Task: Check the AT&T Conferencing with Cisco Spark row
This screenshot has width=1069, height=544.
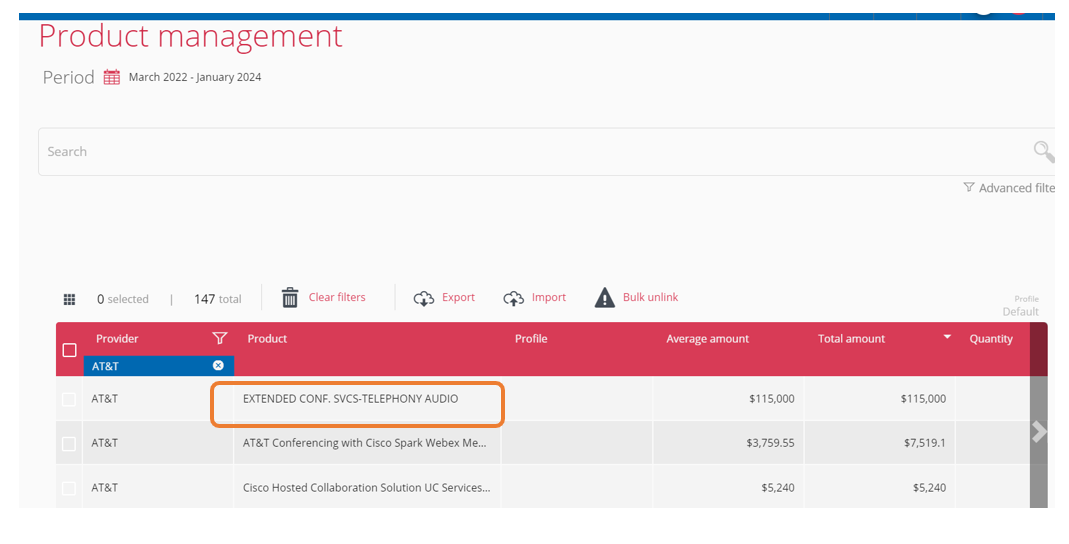Action: [69, 444]
